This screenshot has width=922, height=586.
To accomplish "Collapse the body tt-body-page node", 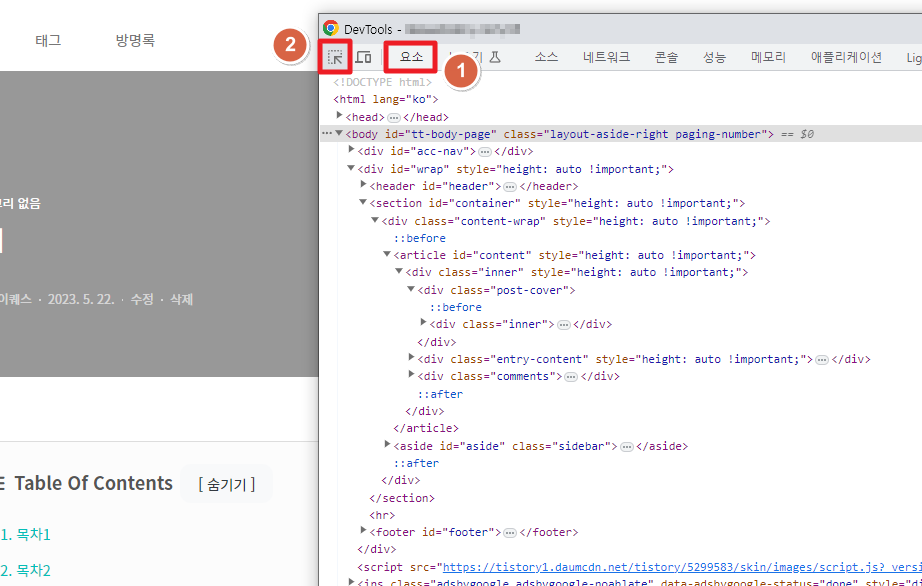I will pos(339,133).
